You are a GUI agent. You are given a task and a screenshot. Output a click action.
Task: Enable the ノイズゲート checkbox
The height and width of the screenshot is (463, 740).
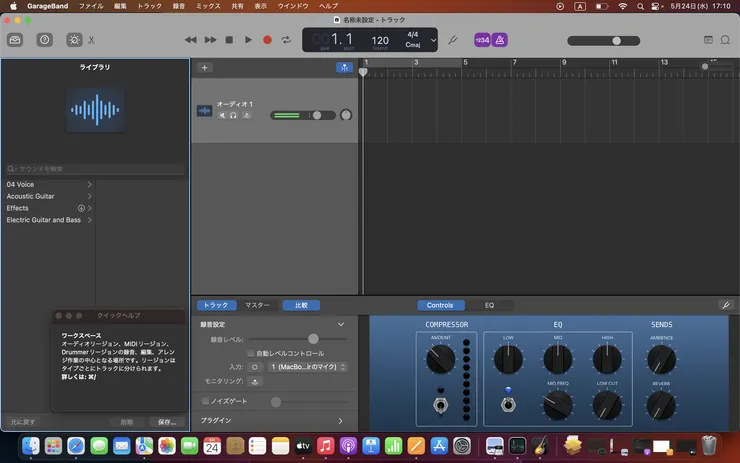pos(205,401)
